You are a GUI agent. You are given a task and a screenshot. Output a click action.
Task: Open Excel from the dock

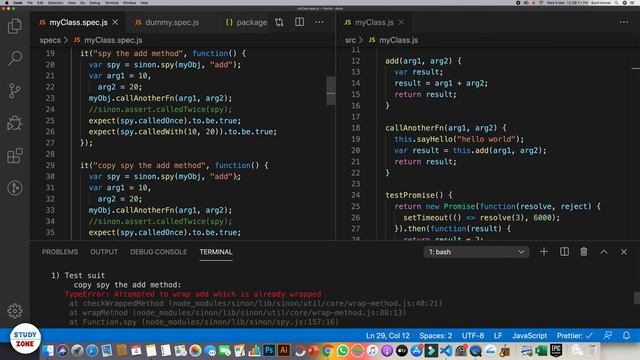(541, 350)
